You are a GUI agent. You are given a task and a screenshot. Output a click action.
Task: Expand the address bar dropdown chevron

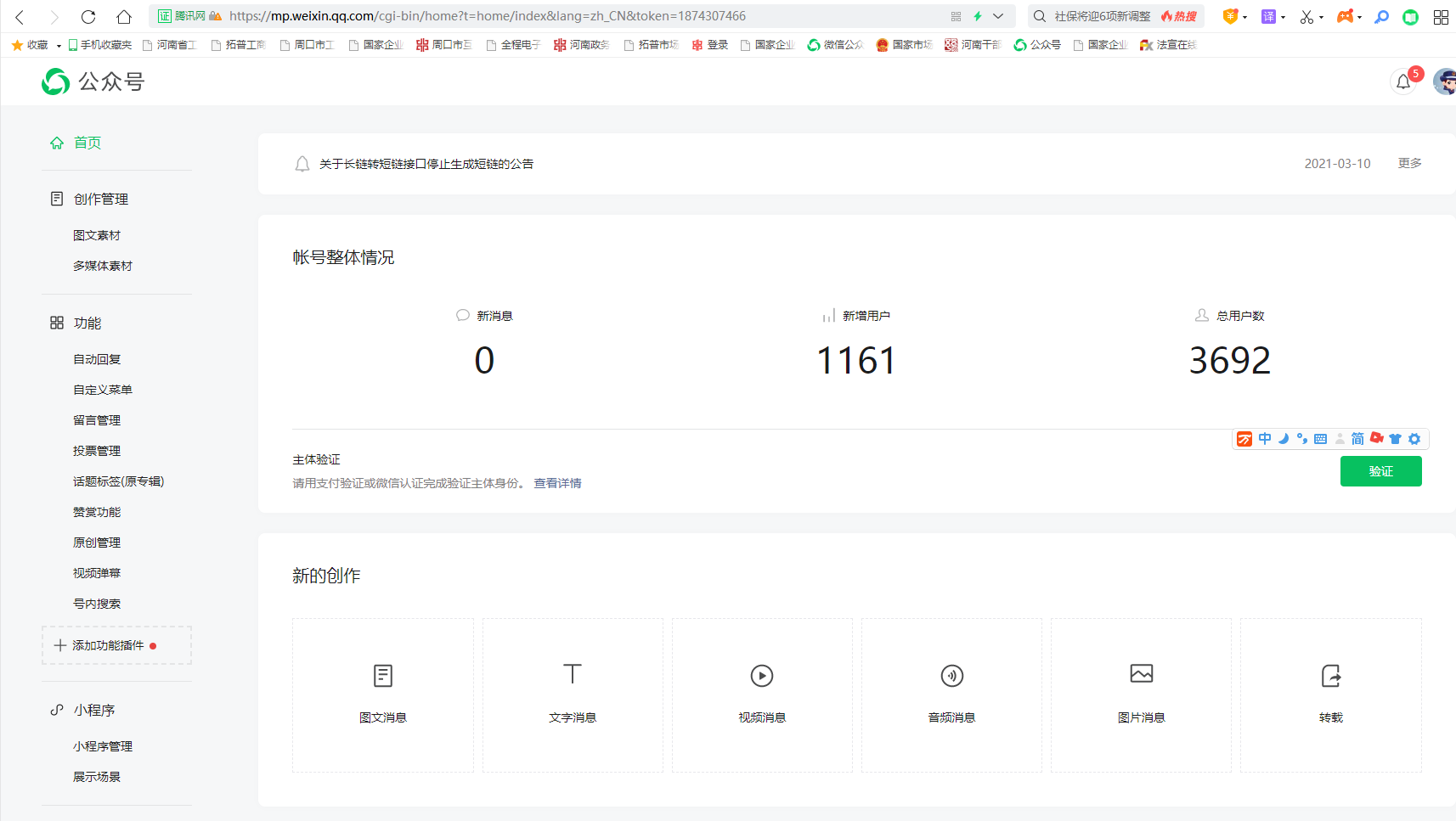(x=998, y=16)
